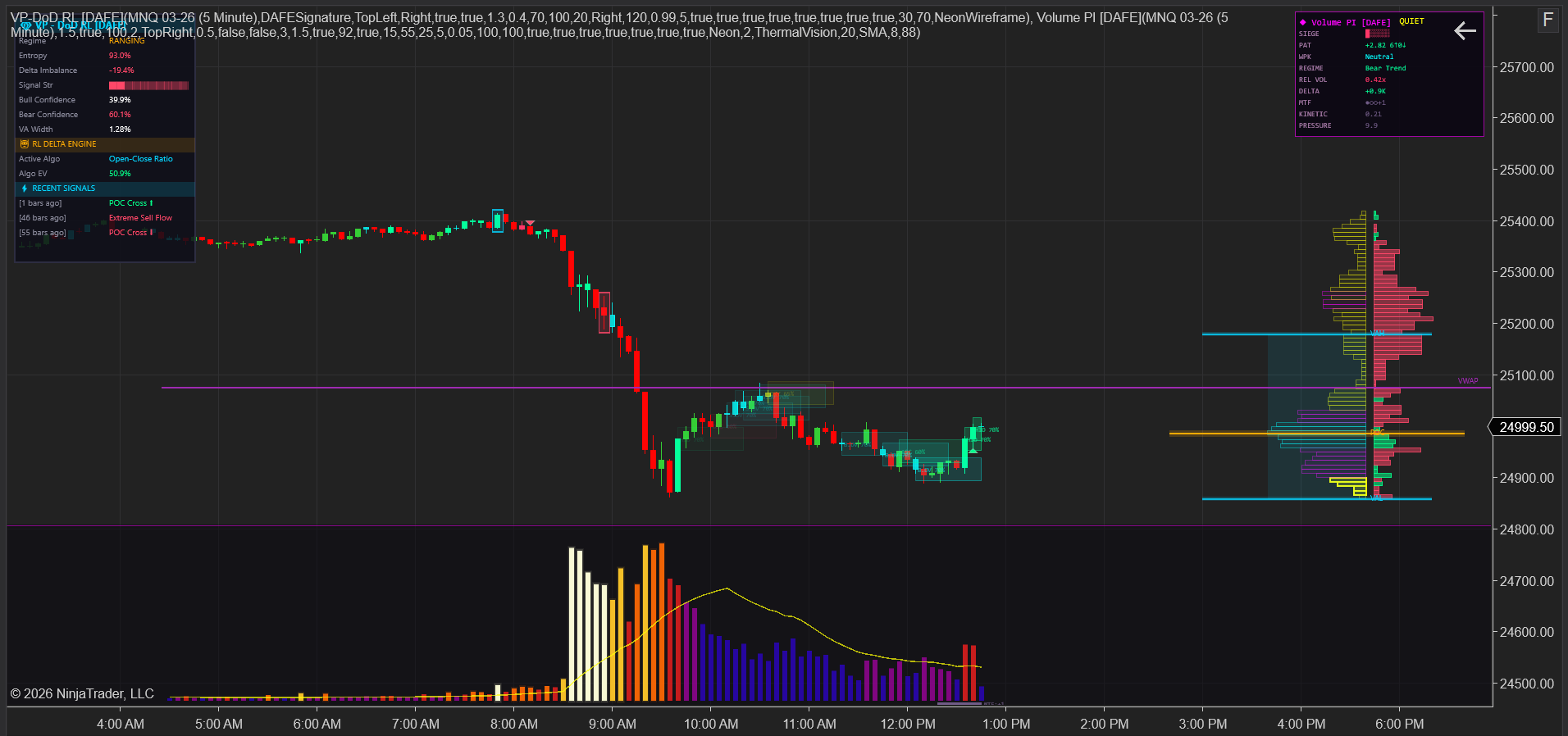The height and width of the screenshot is (736, 1568).
Task: Select the current price marker 24999.50
Action: point(1526,427)
